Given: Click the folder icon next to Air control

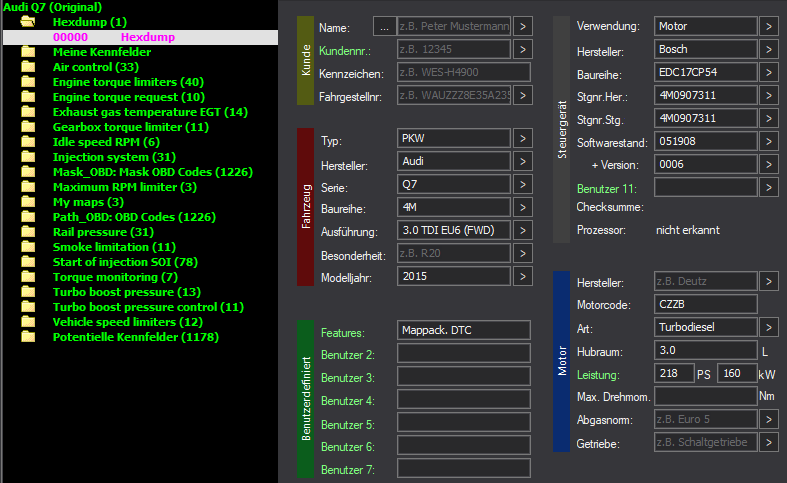Looking at the screenshot, I should coord(28,67).
